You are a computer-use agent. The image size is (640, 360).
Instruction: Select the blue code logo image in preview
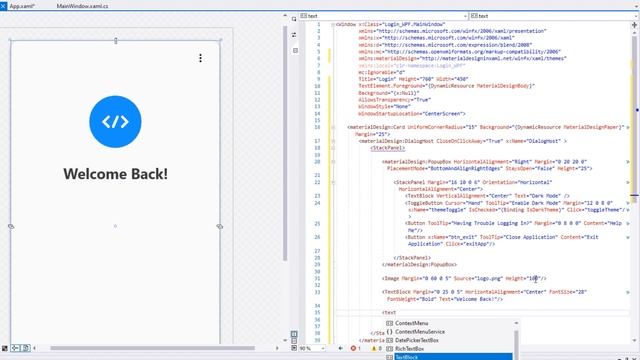tap(116, 122)
